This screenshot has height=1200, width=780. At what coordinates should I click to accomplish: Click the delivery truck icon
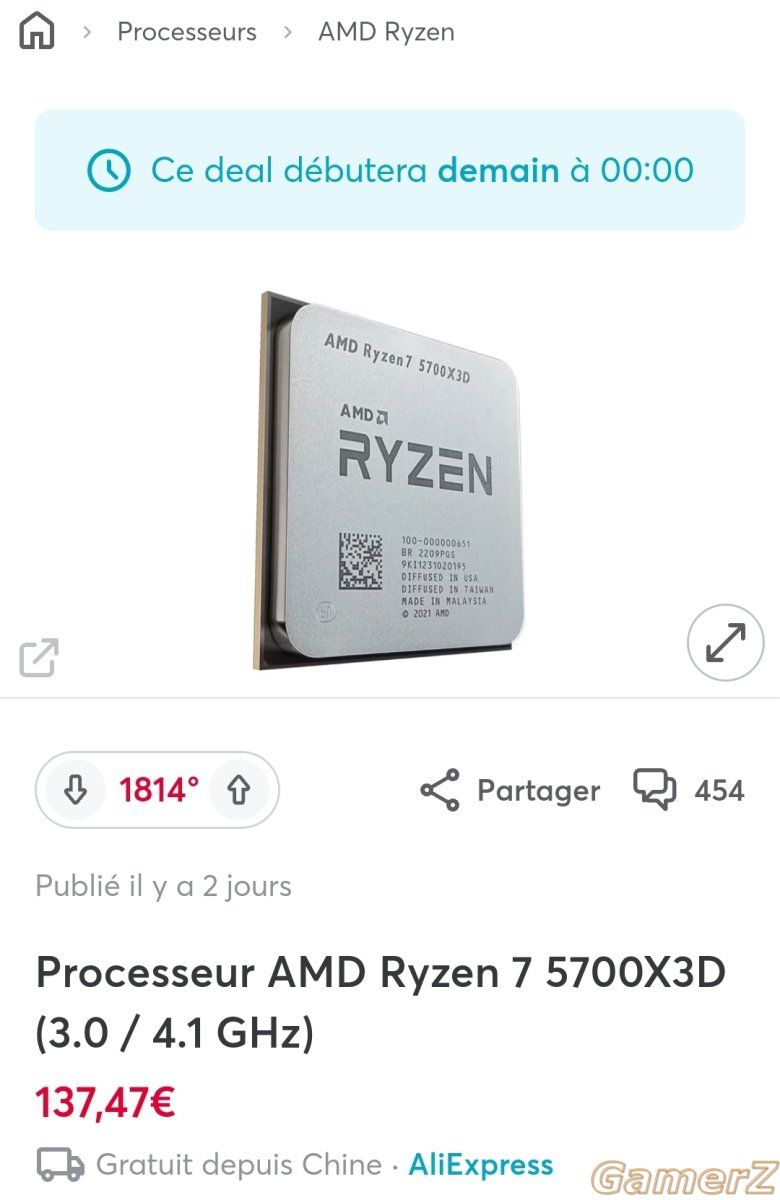coord(60,1165)
